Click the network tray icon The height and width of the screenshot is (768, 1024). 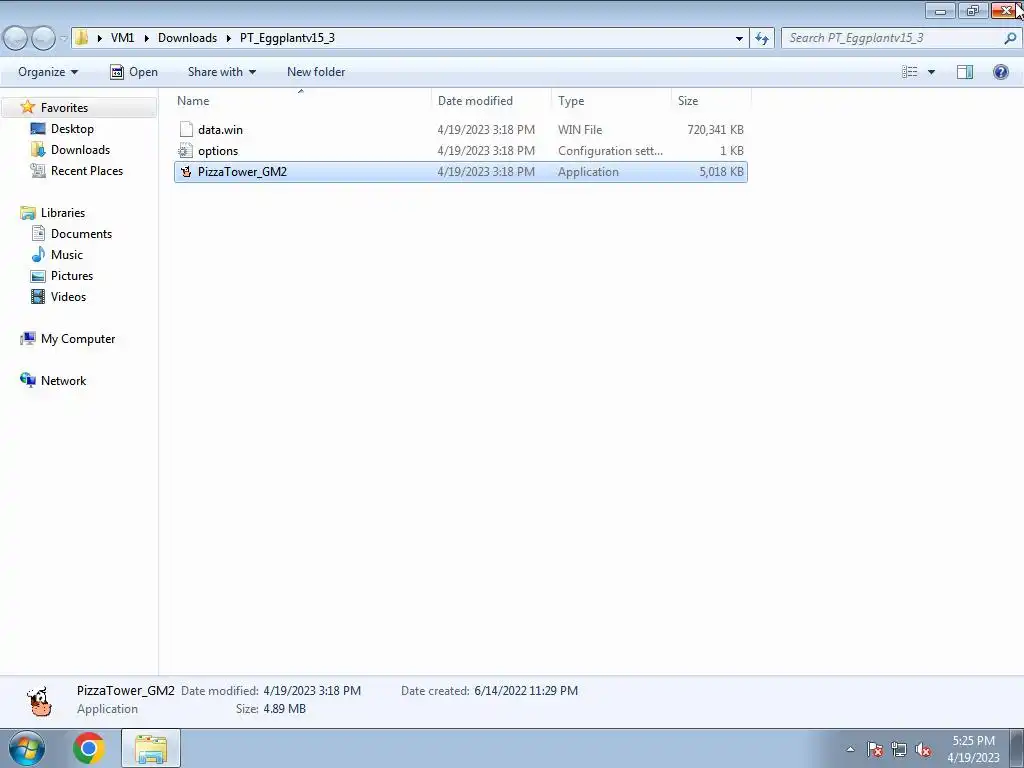899,749
